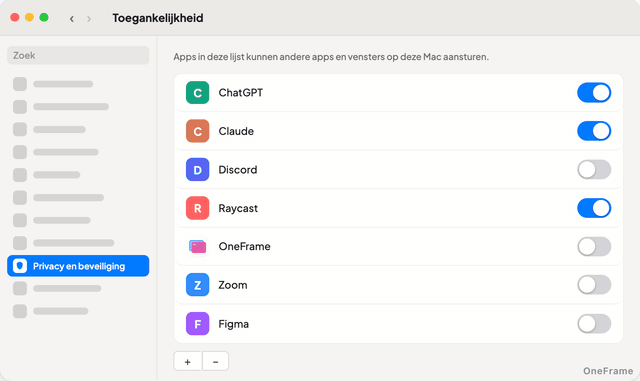Click the OneFrame app icon
640x381 pixels.
(198, 247)
